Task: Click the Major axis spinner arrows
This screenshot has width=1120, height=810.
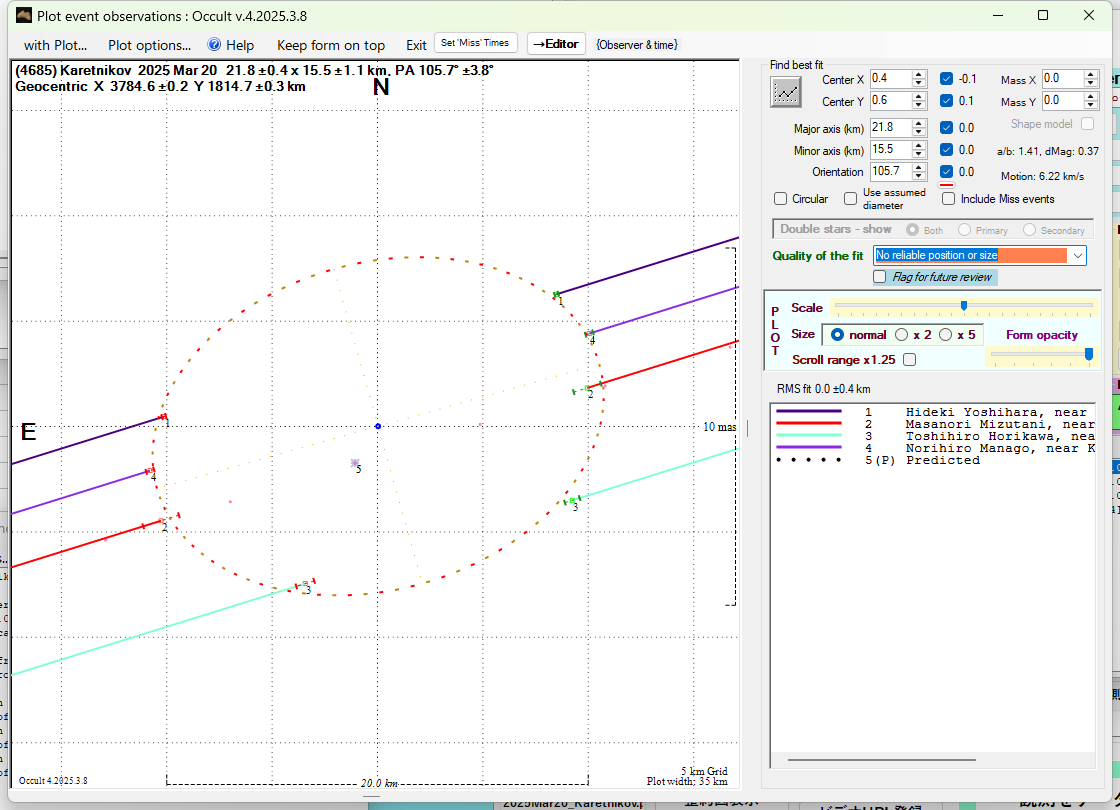Action: pyautogui.click(x=919, y=128)
